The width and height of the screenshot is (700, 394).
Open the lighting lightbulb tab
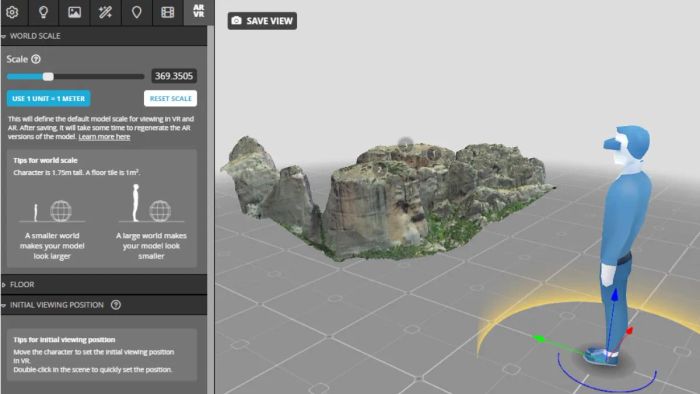click(x=43, y=12)
